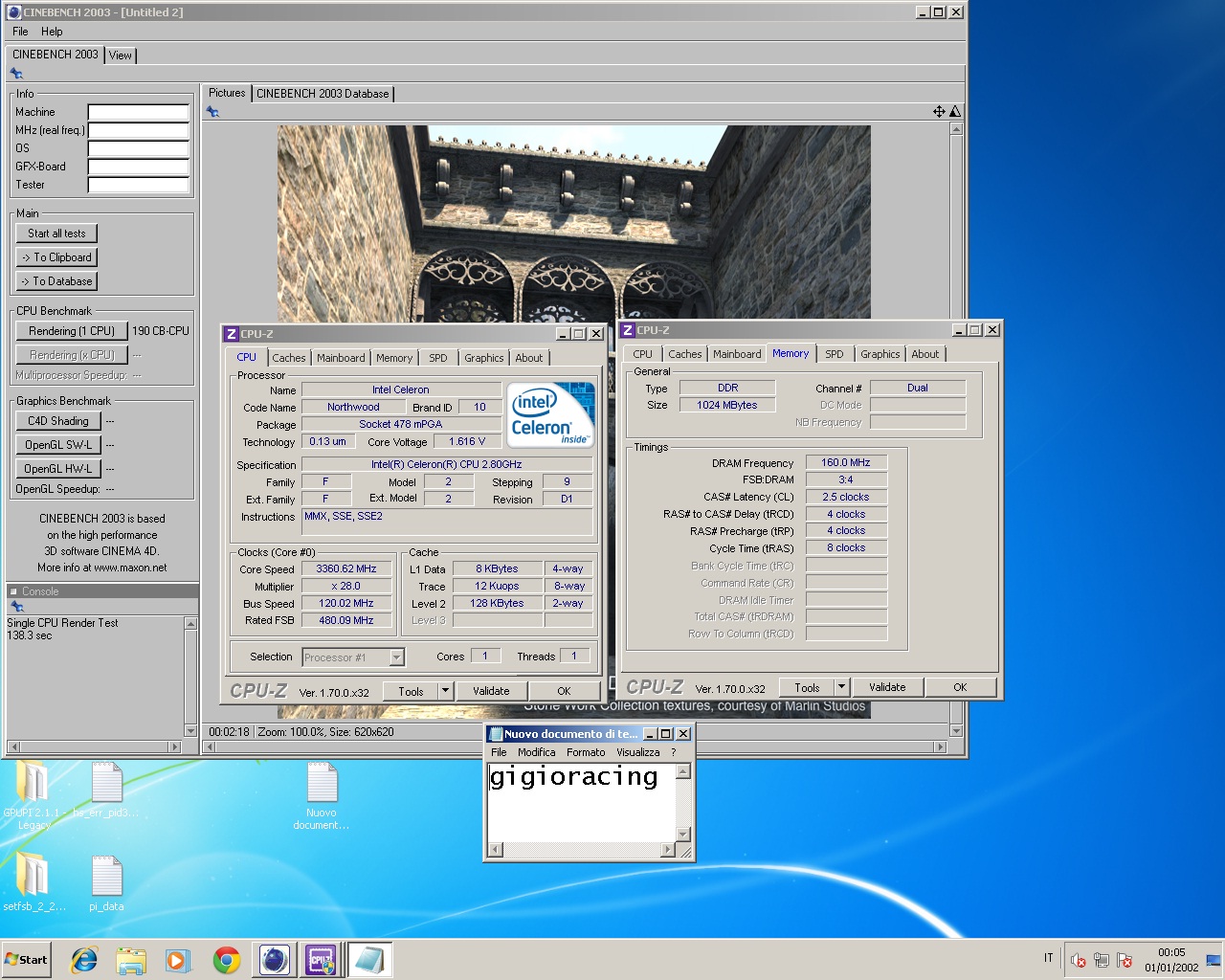Viewport: 1225px width, 980px height.
Task: Open Windows Explorer from the taskbar
Action: [x=131, y=960]
